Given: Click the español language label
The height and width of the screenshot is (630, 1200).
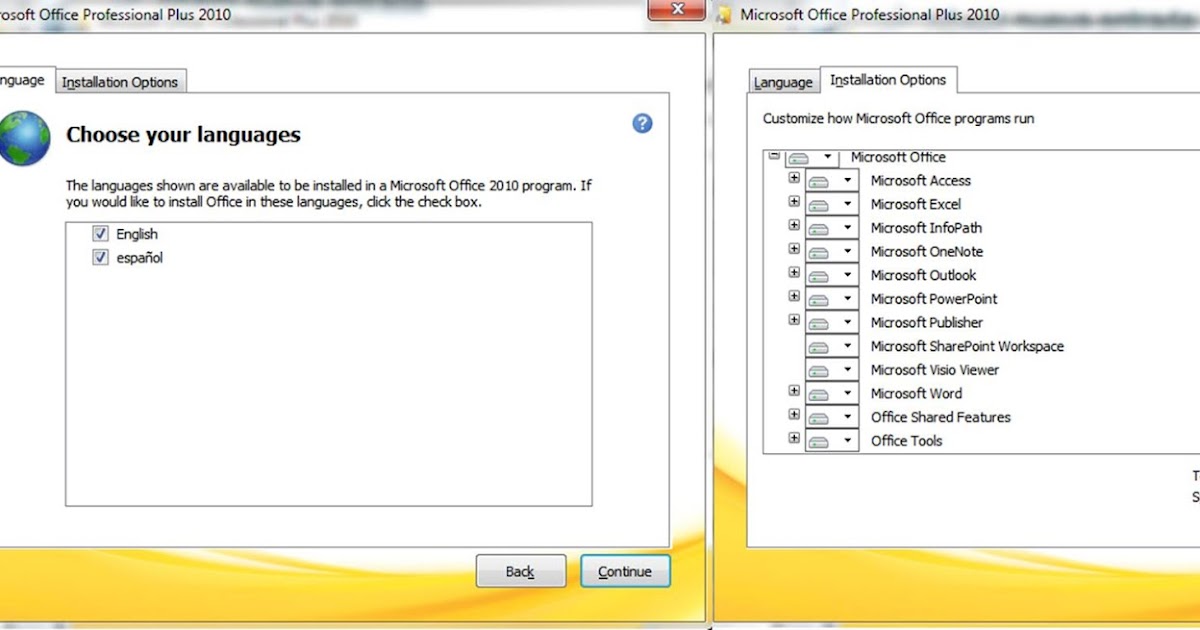Looking at the screenshot, I should [139, 258].
